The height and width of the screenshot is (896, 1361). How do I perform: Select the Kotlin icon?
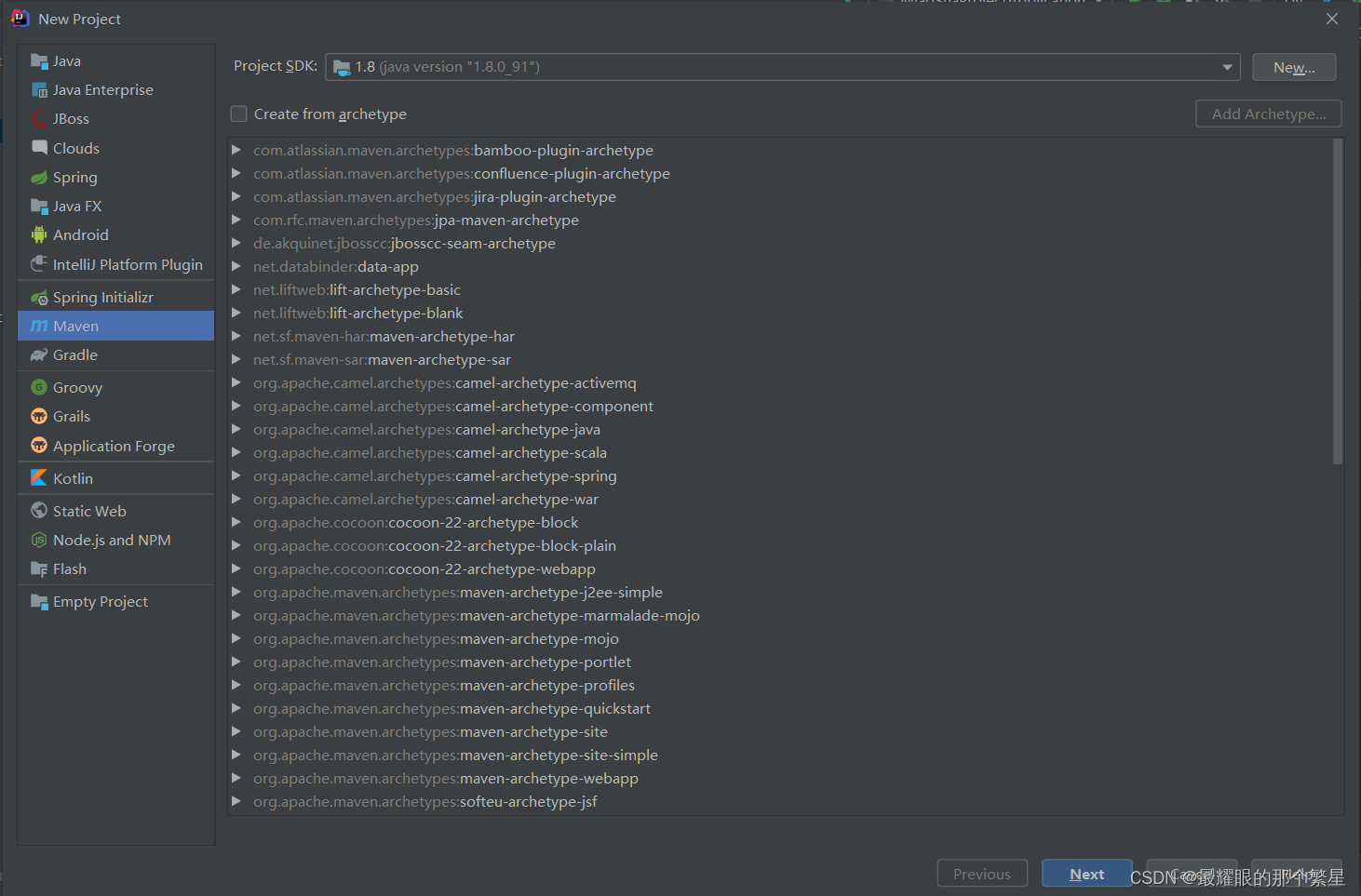coord(39,478)
